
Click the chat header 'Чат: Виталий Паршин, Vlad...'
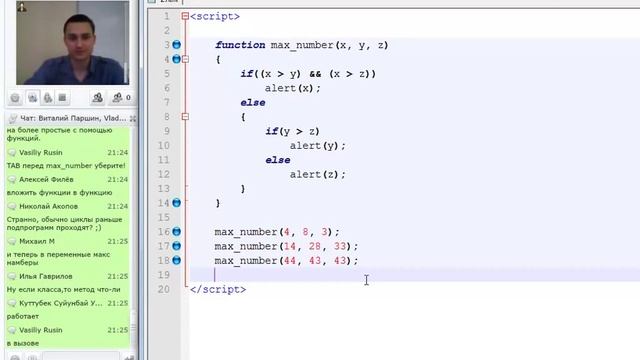tap(73, 118)
